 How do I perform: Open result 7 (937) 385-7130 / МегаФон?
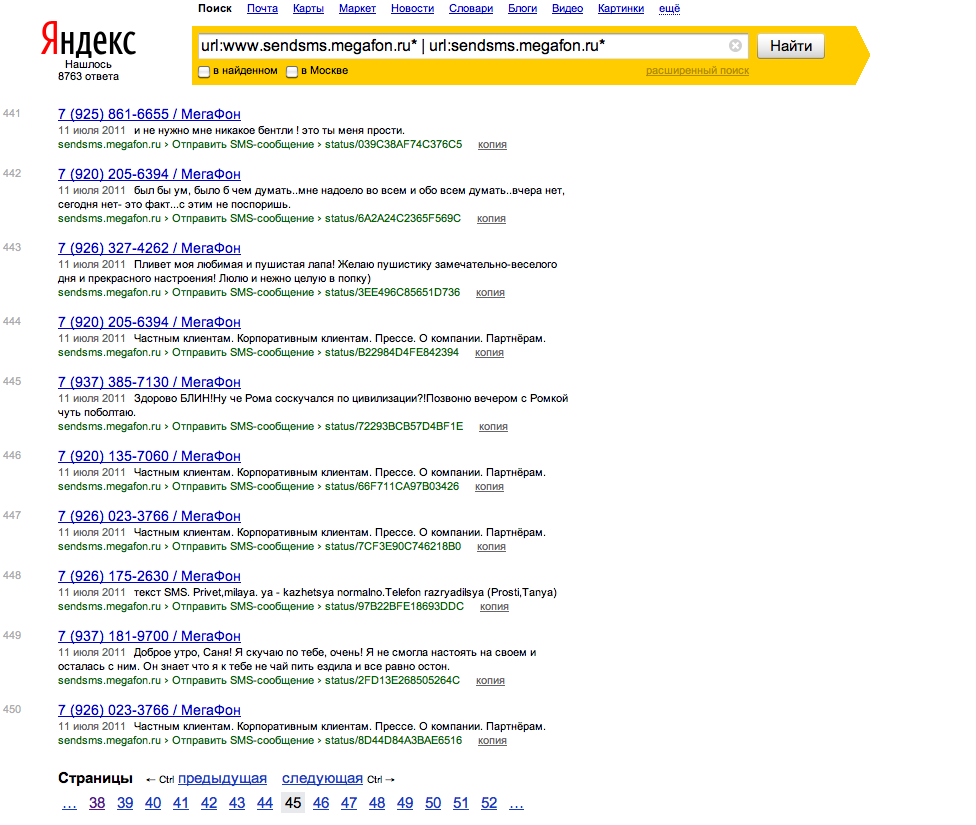coord(149,382)
